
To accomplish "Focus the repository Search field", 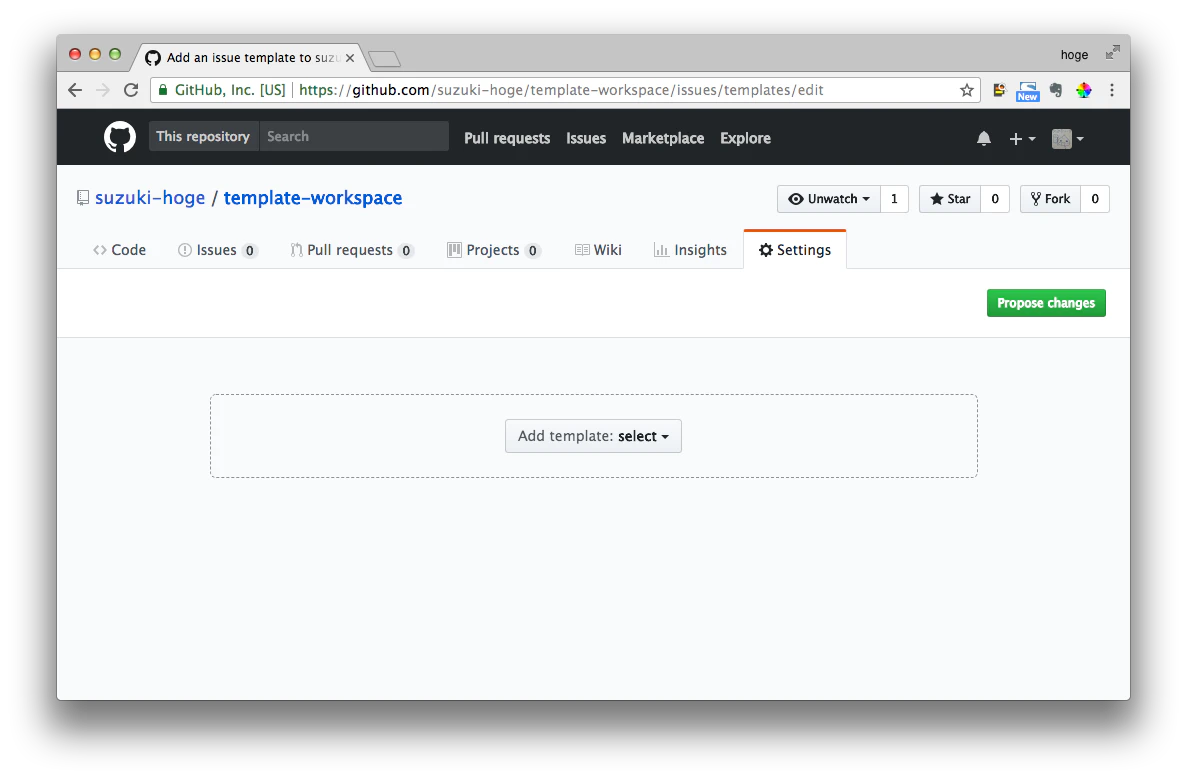I will click(x=354, y=136).
